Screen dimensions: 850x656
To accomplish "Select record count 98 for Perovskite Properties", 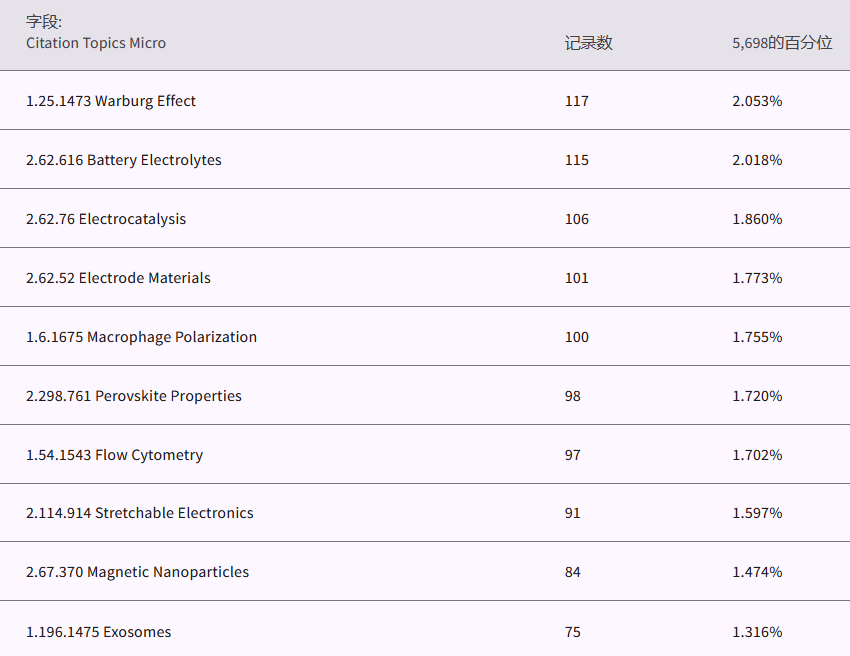I will tap(573, 396).
